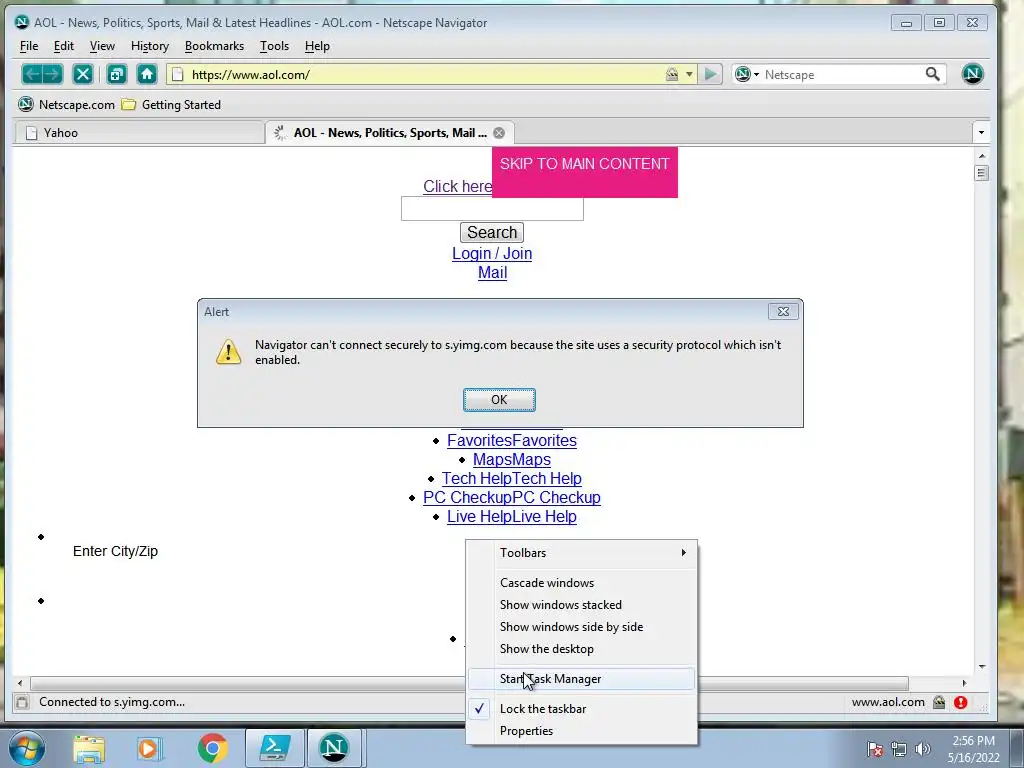Open the MapsMaps link
Image resolution: width=1024 pixels, height=768 pixels.
click(x=512, y=460)
